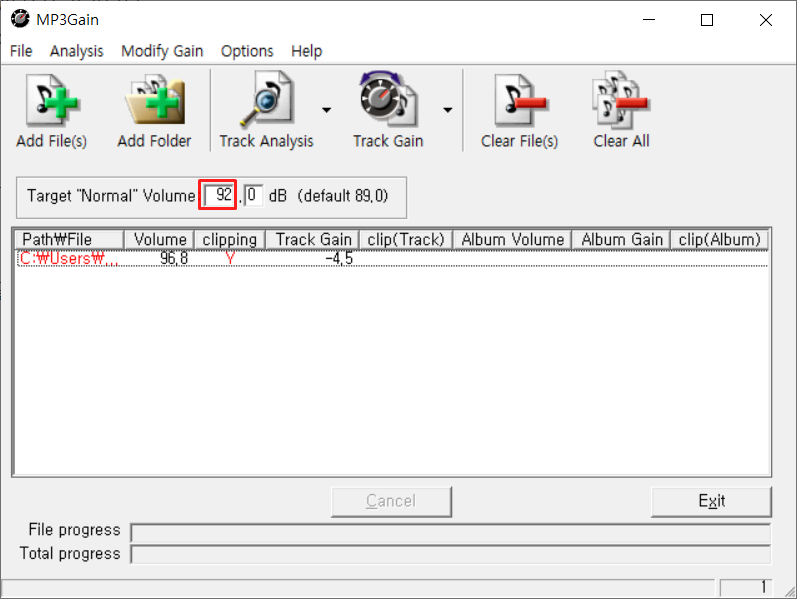Sort by the Track Gain column header
This screenshot has width=797, height=599.
[x=313, y=239]
